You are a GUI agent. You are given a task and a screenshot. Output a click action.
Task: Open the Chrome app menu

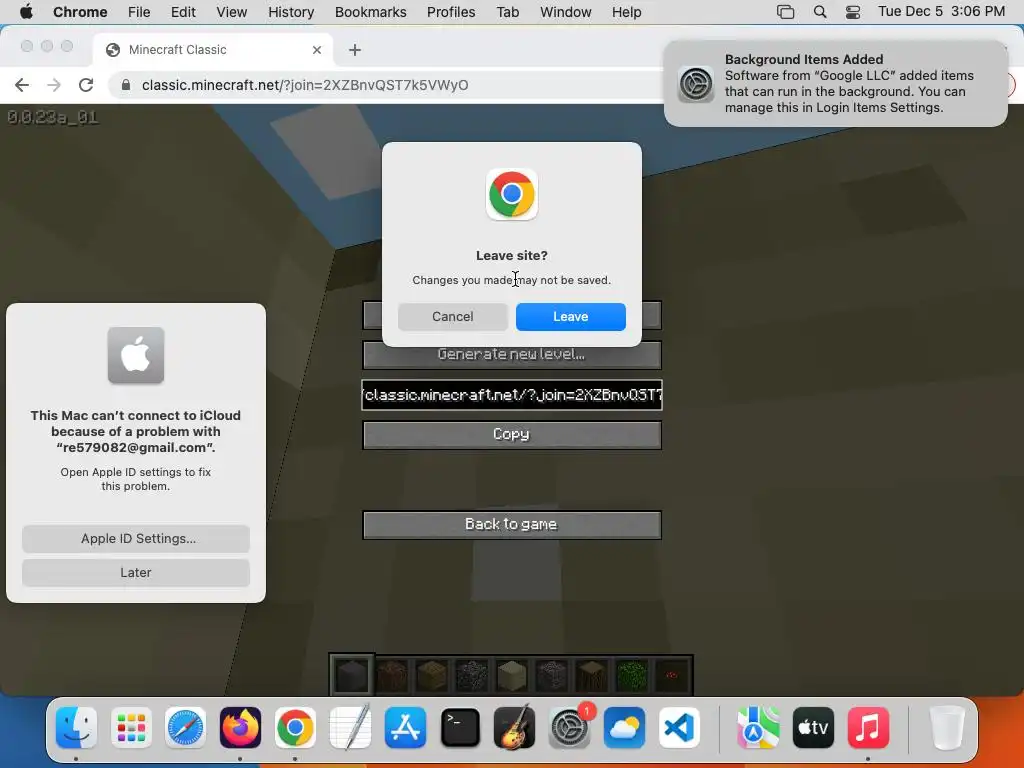[x=80, y=12]
